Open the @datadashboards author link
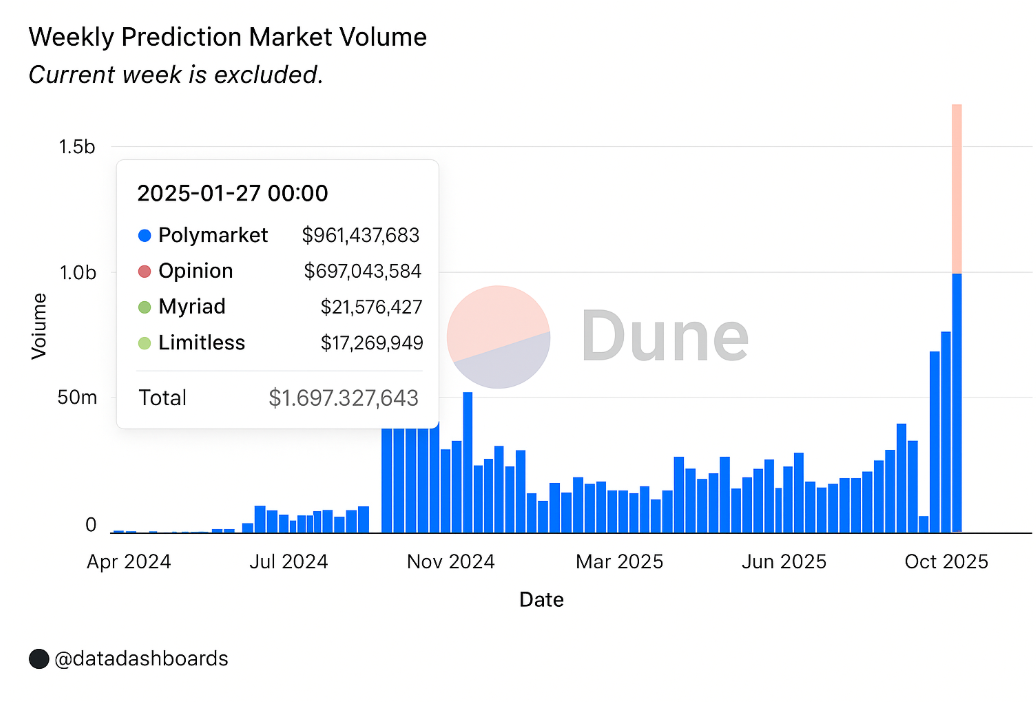1036x702 pixels. (x=140, y=659)
